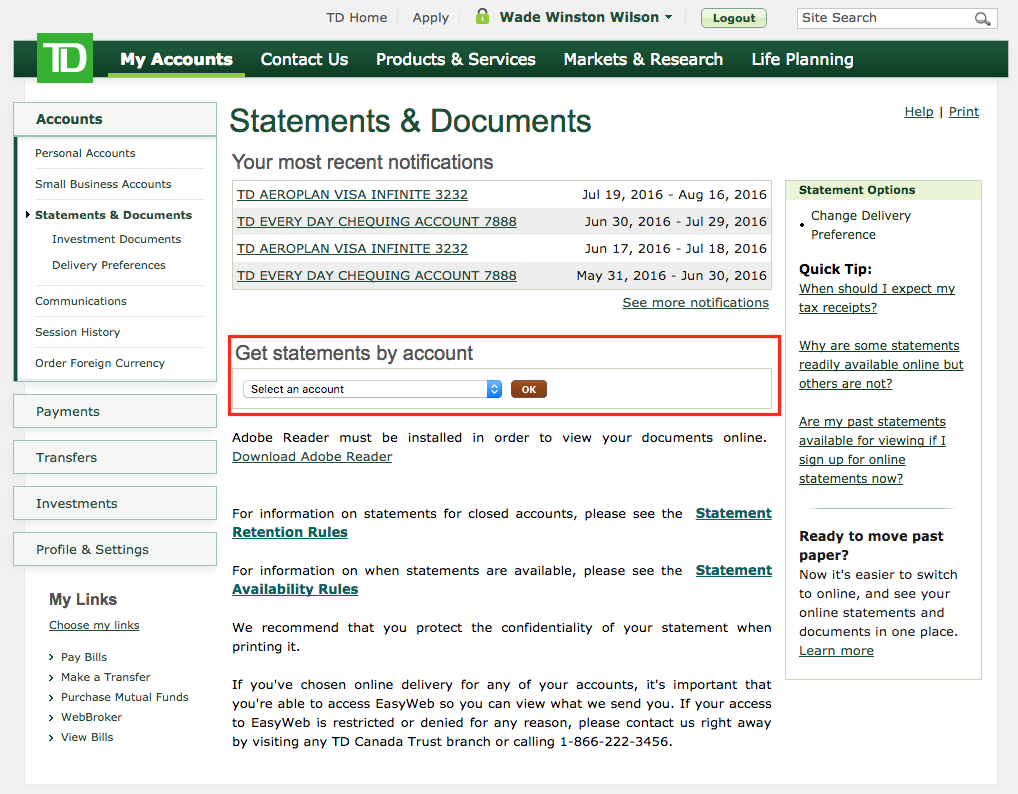The height and width of the screenshot is (794, 1018).
Task: Open When should I expect my tax receipts
Action: (877, 298)
